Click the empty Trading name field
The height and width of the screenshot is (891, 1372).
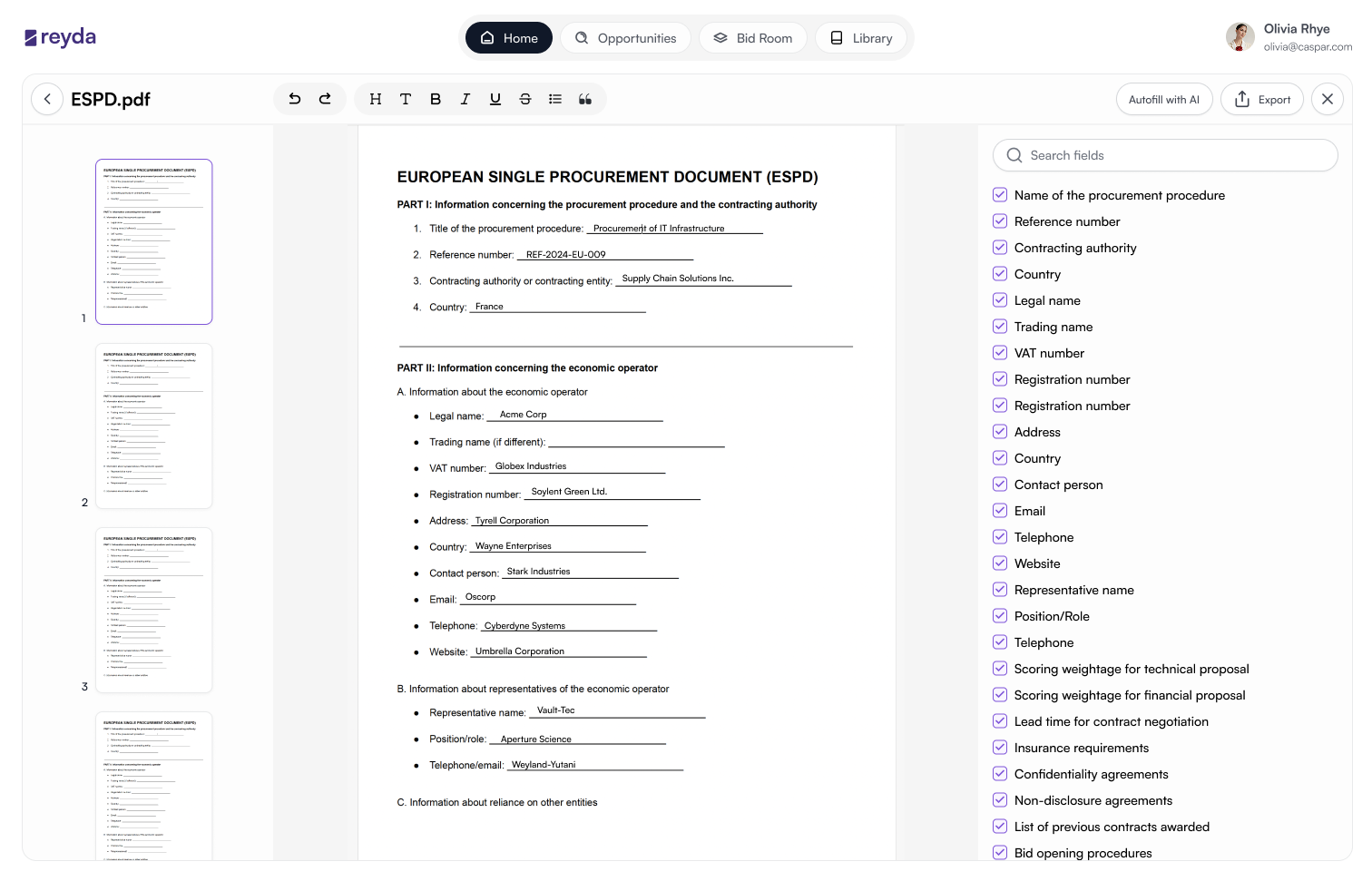pos(636,442)
